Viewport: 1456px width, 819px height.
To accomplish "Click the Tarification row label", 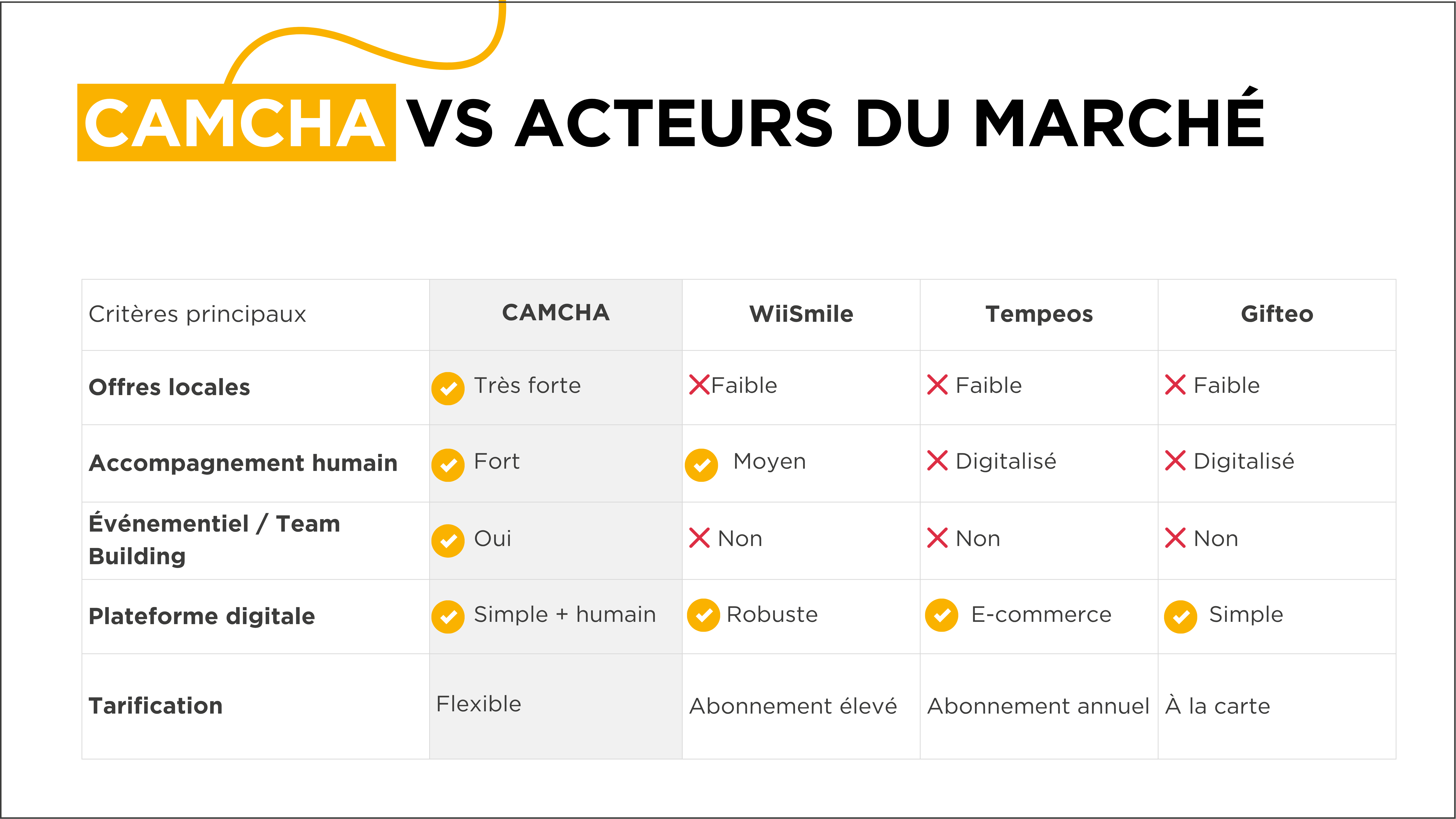I will point(155,706).
